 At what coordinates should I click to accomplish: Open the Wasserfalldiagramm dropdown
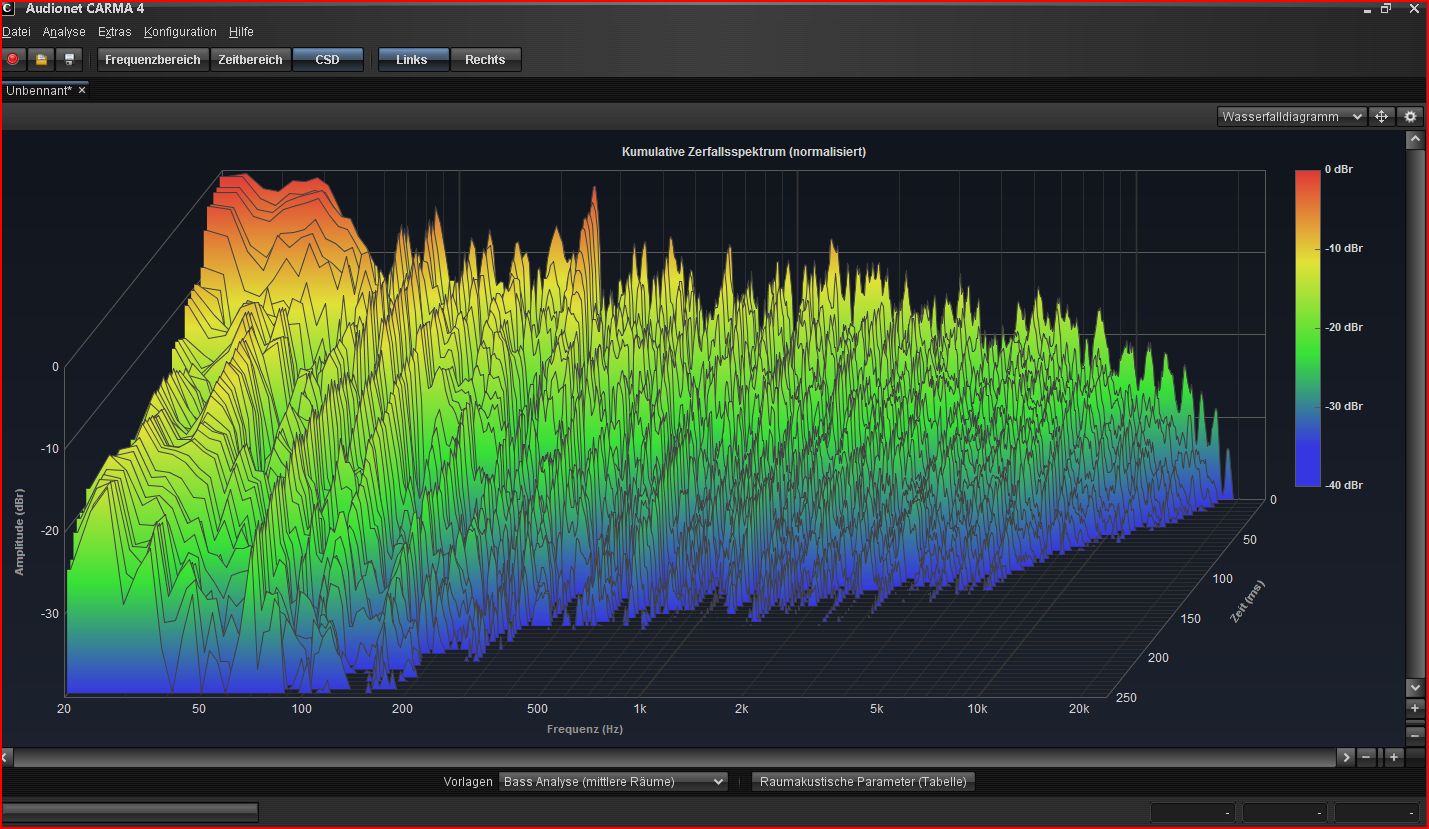pos(1291,117)
